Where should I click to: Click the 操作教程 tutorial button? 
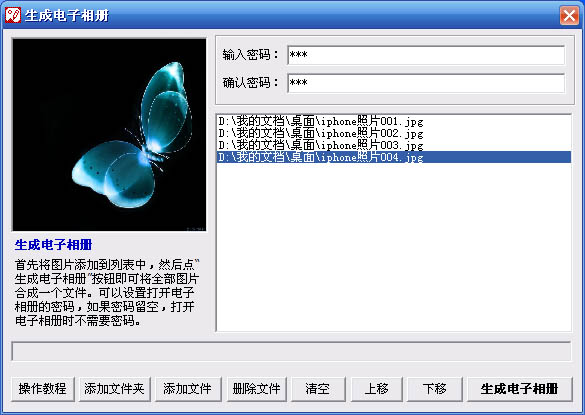43,389
